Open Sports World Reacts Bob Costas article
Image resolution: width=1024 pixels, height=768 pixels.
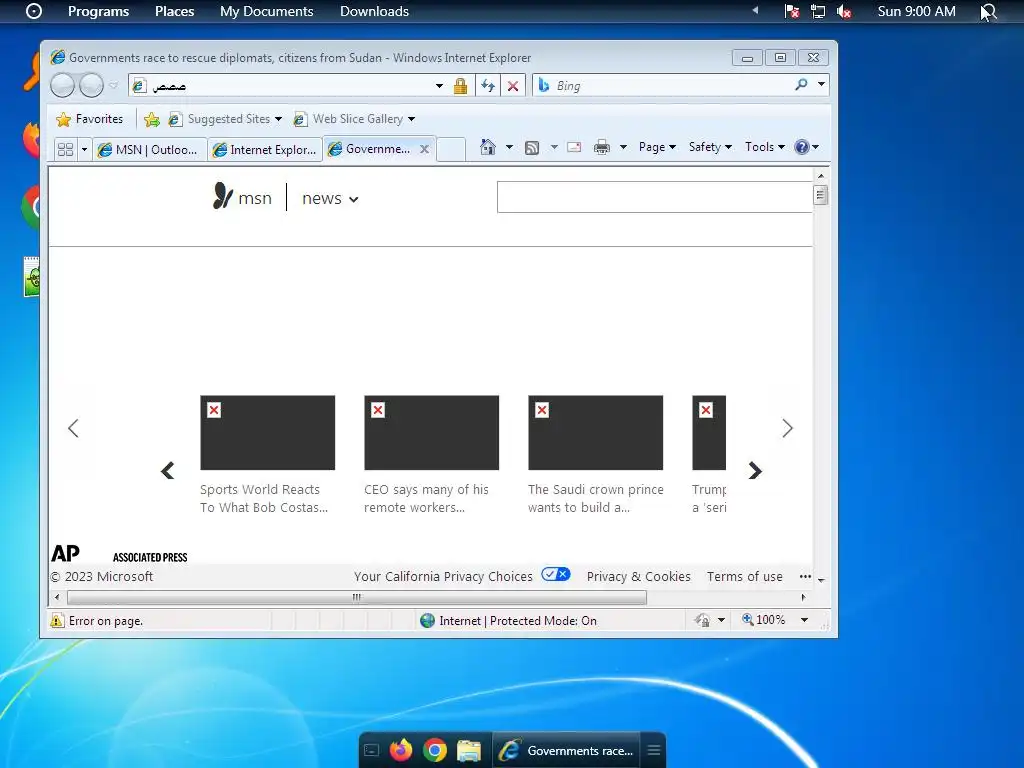pos(264,498)
